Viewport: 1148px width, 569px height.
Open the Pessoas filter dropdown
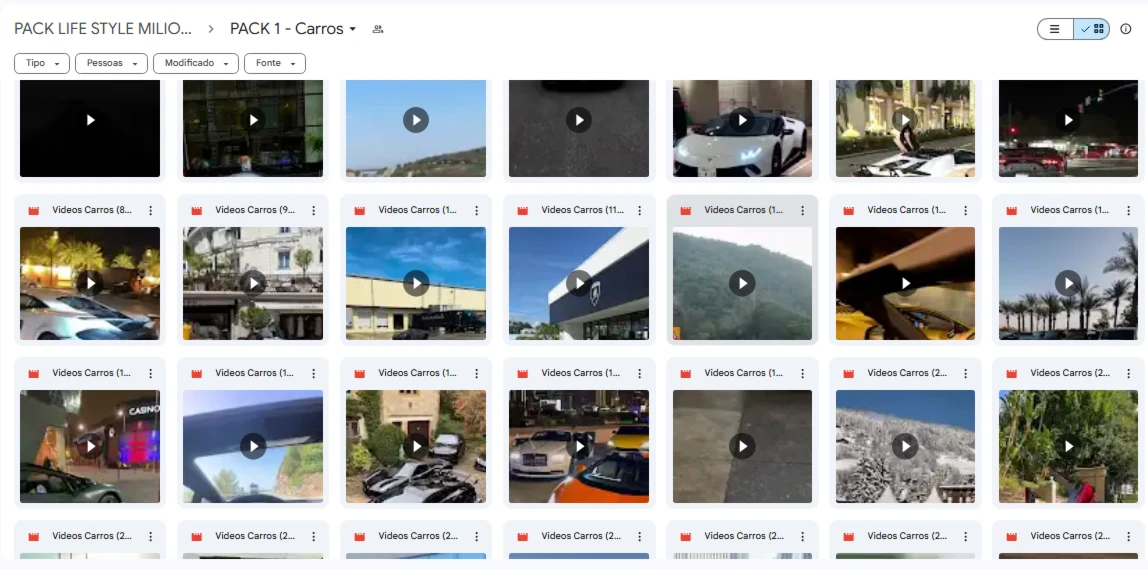click(x=111, y=64)
